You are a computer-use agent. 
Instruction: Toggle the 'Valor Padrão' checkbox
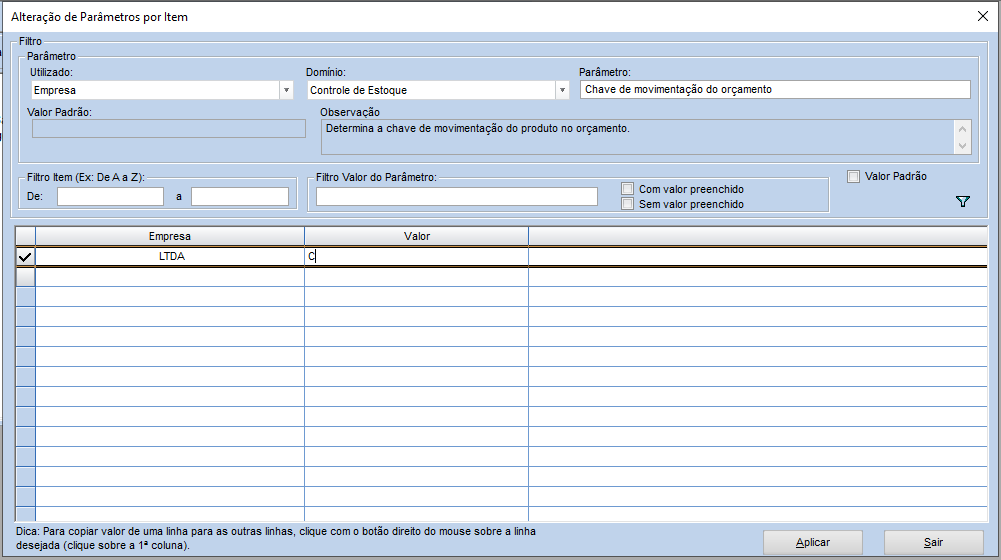point(854,177)
